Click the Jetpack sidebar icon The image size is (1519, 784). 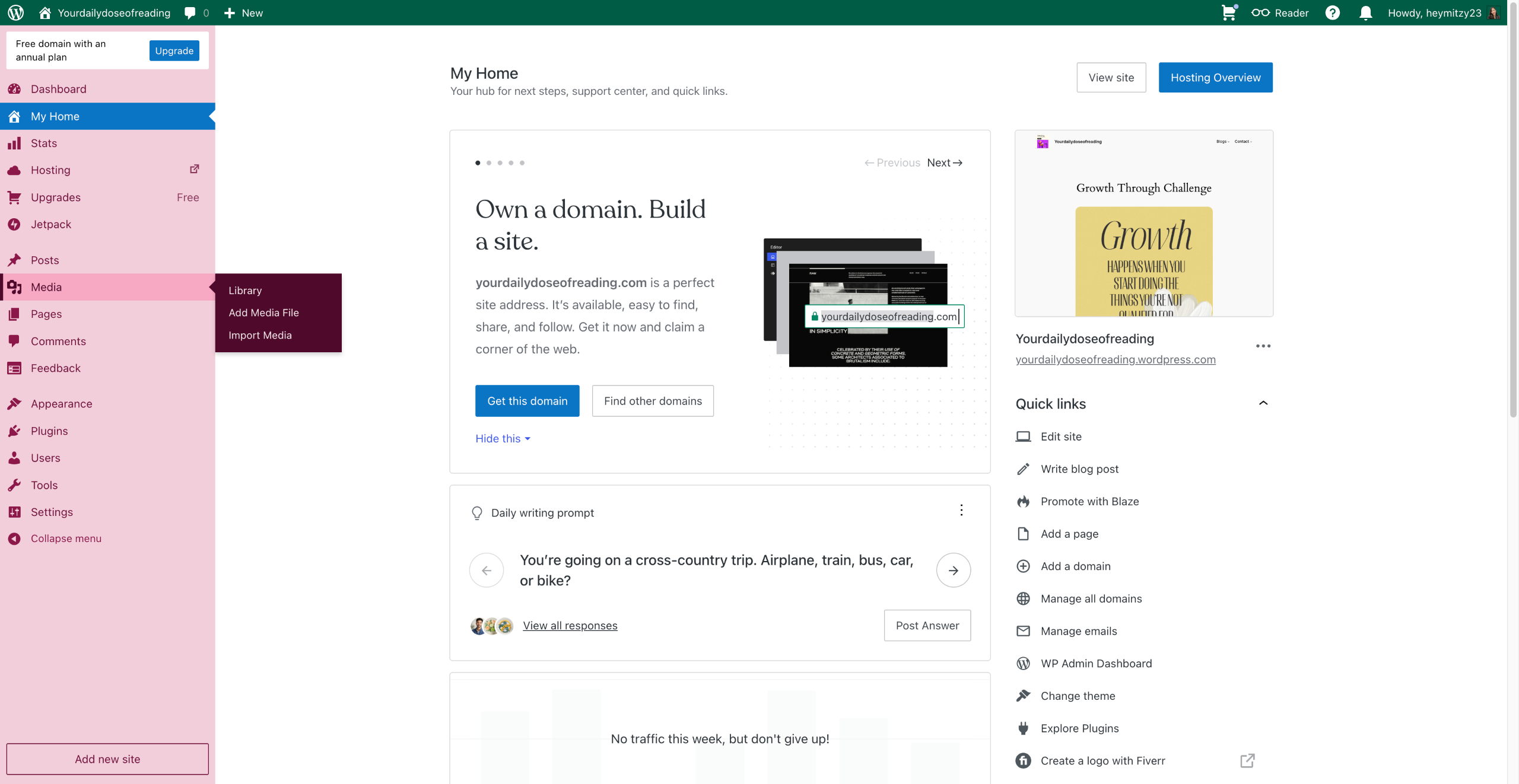point(14,224)
